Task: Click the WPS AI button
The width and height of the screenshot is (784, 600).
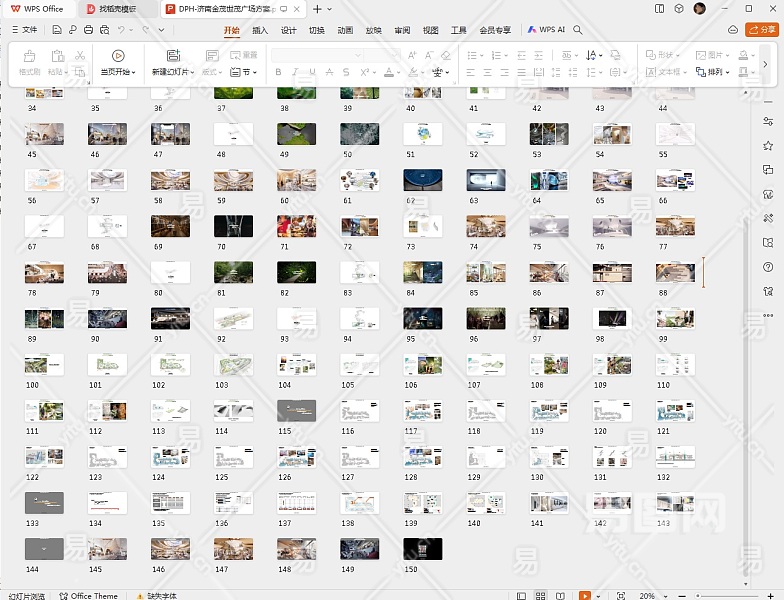Action: tap(546, 30)
